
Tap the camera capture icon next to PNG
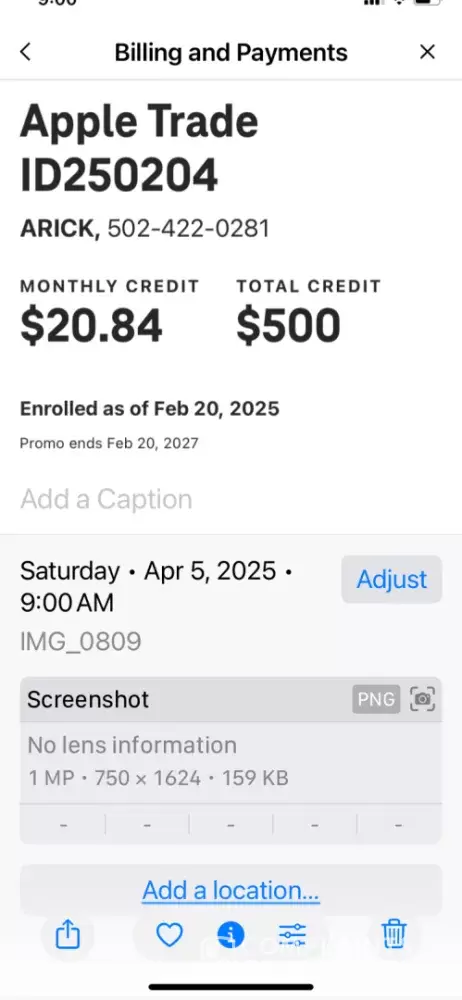(x=422, y=699)
